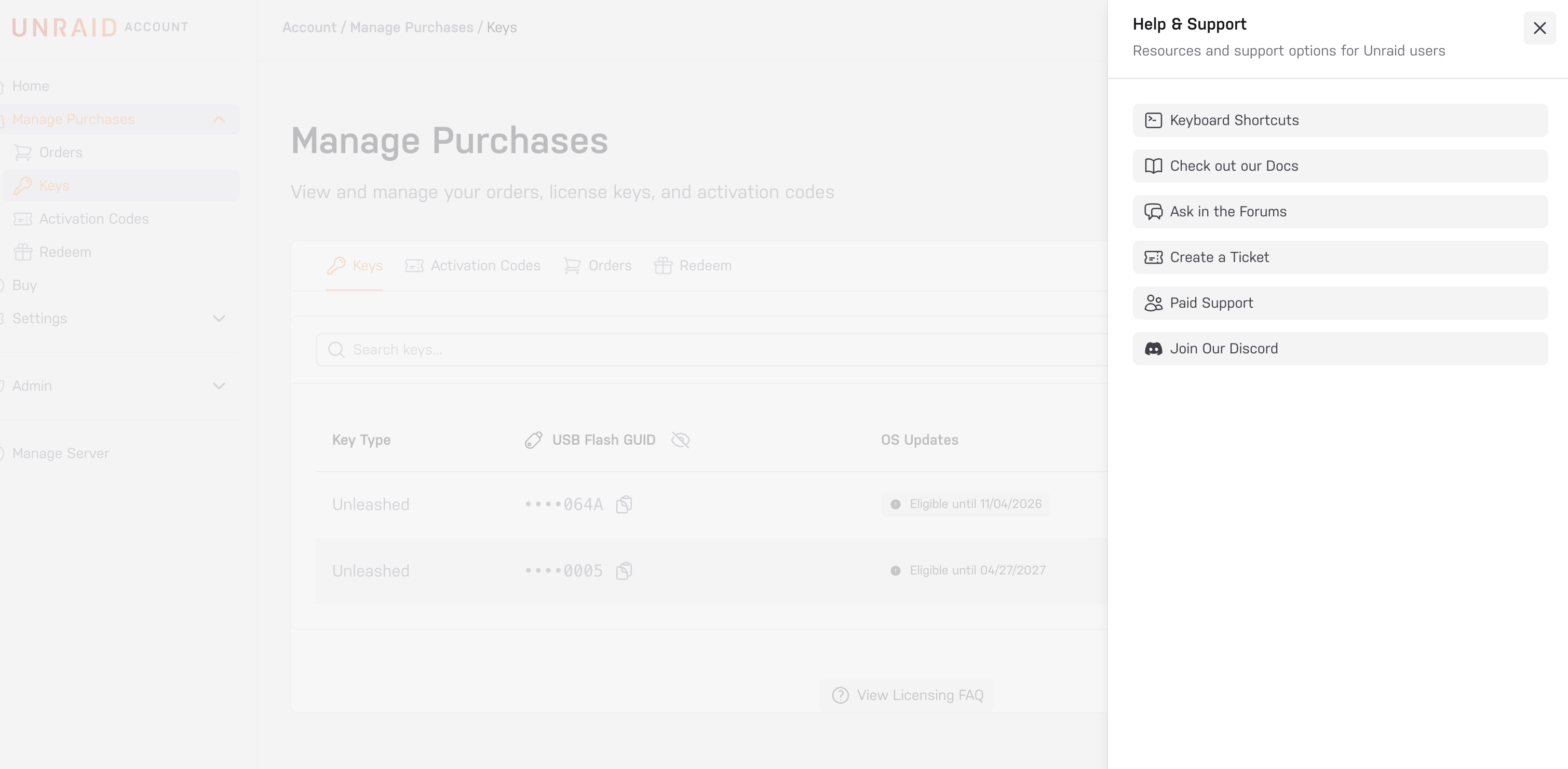Copy the GUID ending in 064A

click(624, 504)
